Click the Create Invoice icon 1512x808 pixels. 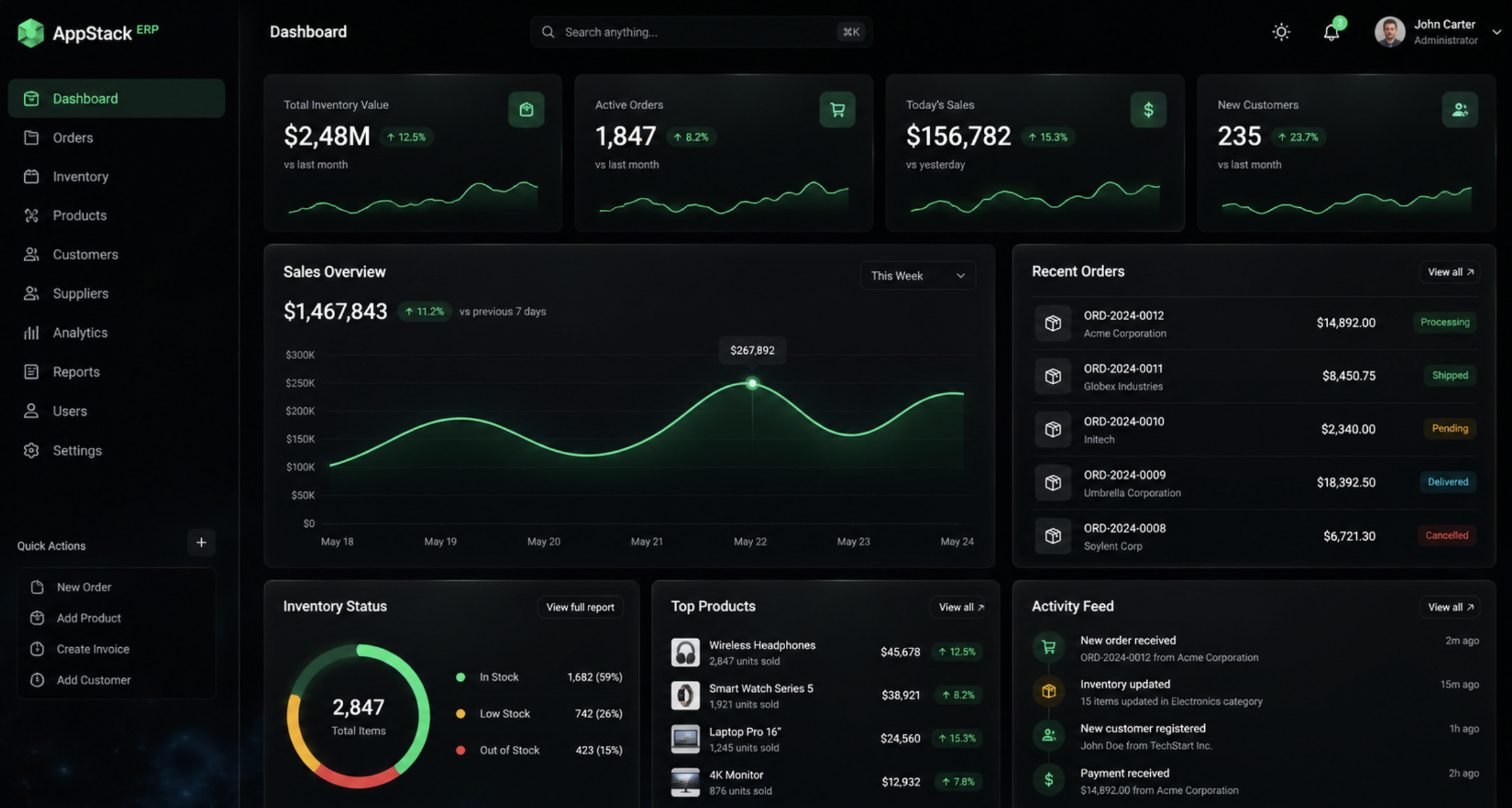(37, 649)
